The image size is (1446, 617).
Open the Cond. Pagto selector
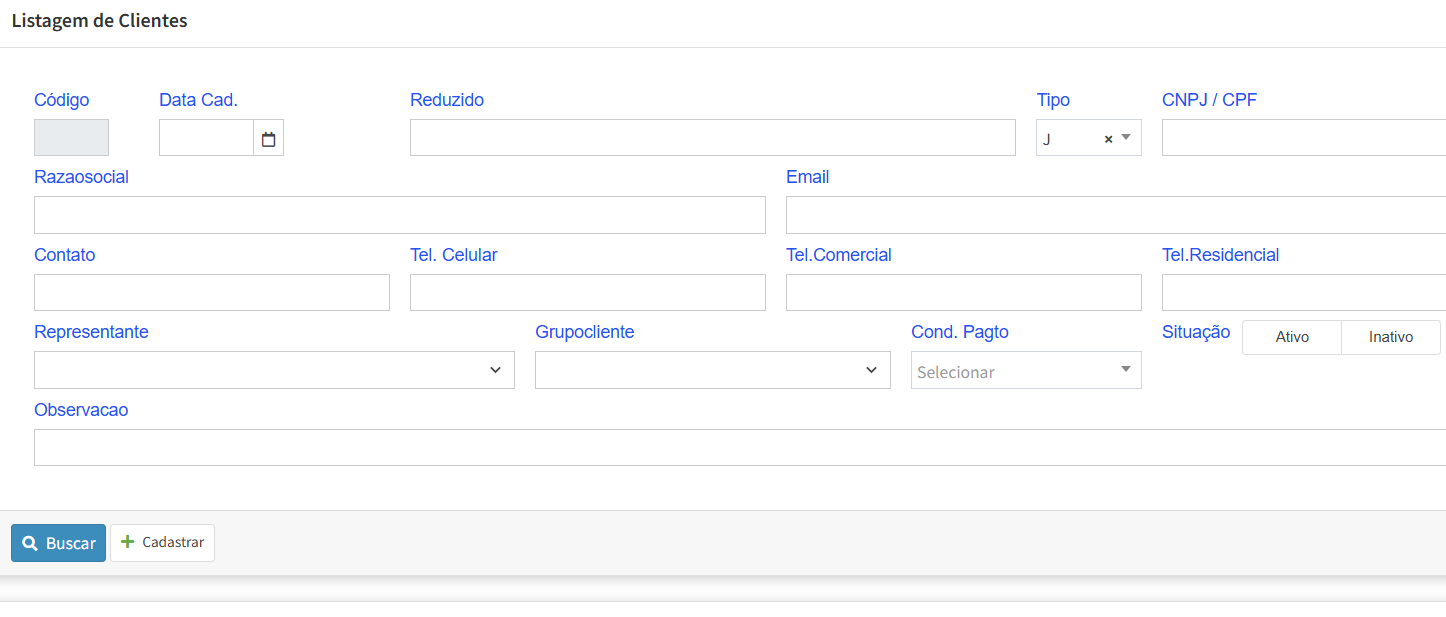(1025, 371)
